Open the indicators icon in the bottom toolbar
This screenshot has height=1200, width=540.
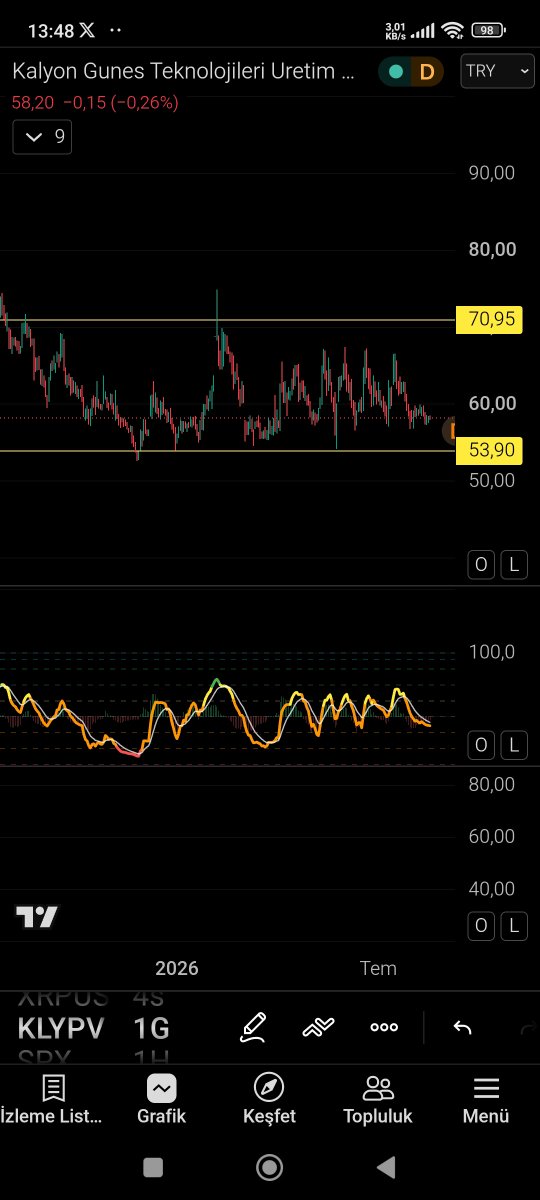319,1027
